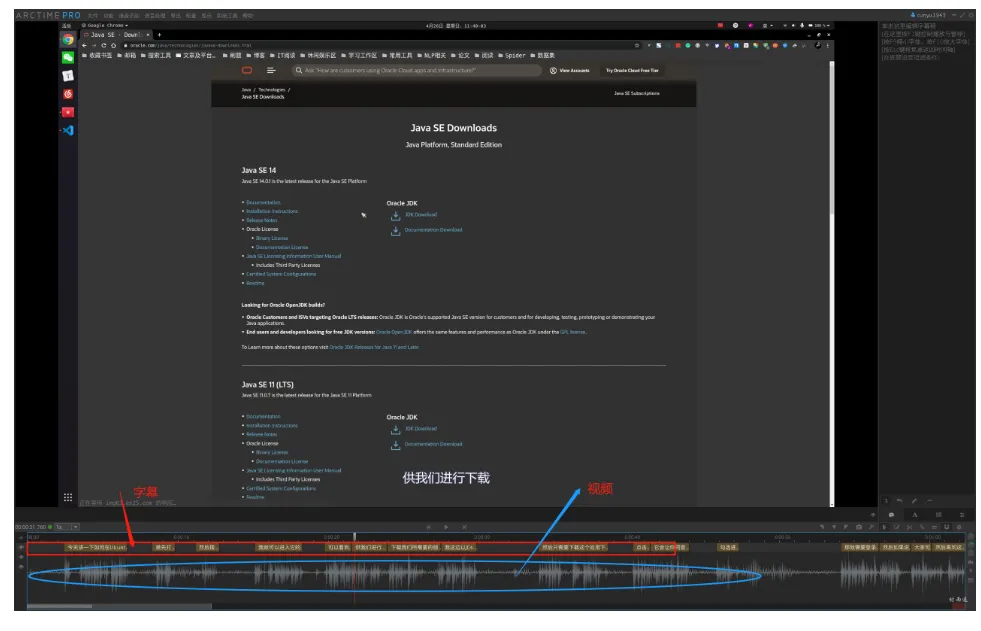Viewport: 981px width, 631px height.
Task: Open the playback speed dropdown beside the timecode
Action: pos(67,527)
